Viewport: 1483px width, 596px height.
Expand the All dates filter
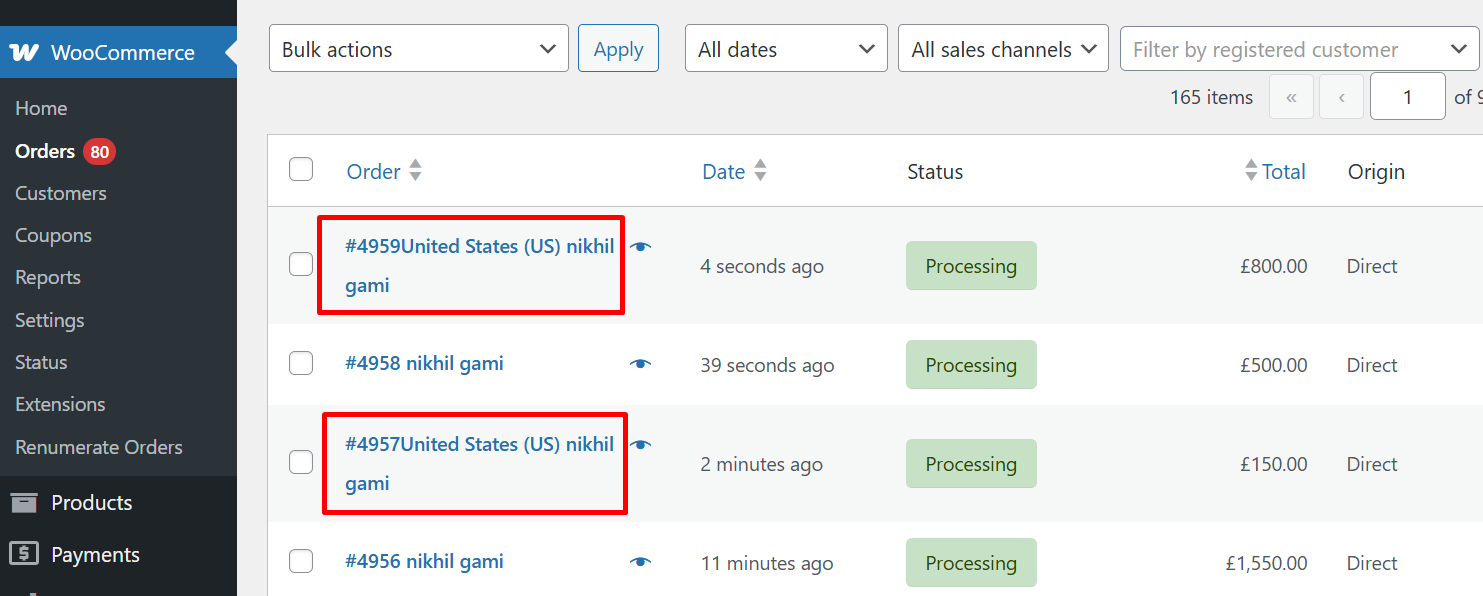tap(785, 49)
